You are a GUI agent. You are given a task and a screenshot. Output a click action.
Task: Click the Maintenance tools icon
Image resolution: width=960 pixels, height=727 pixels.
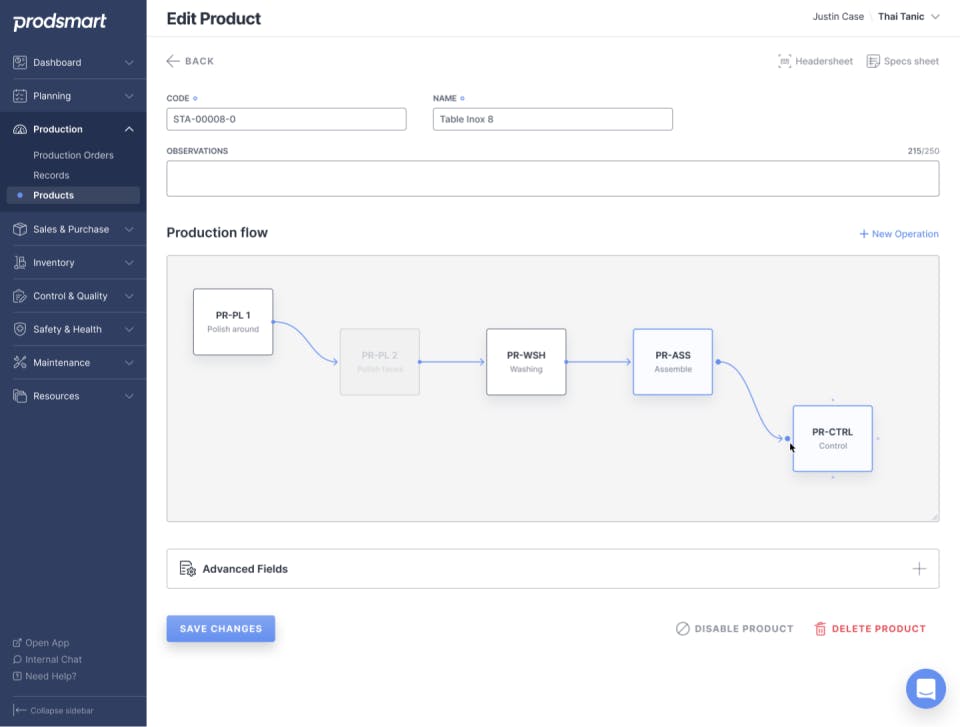[x=20, y=363]
